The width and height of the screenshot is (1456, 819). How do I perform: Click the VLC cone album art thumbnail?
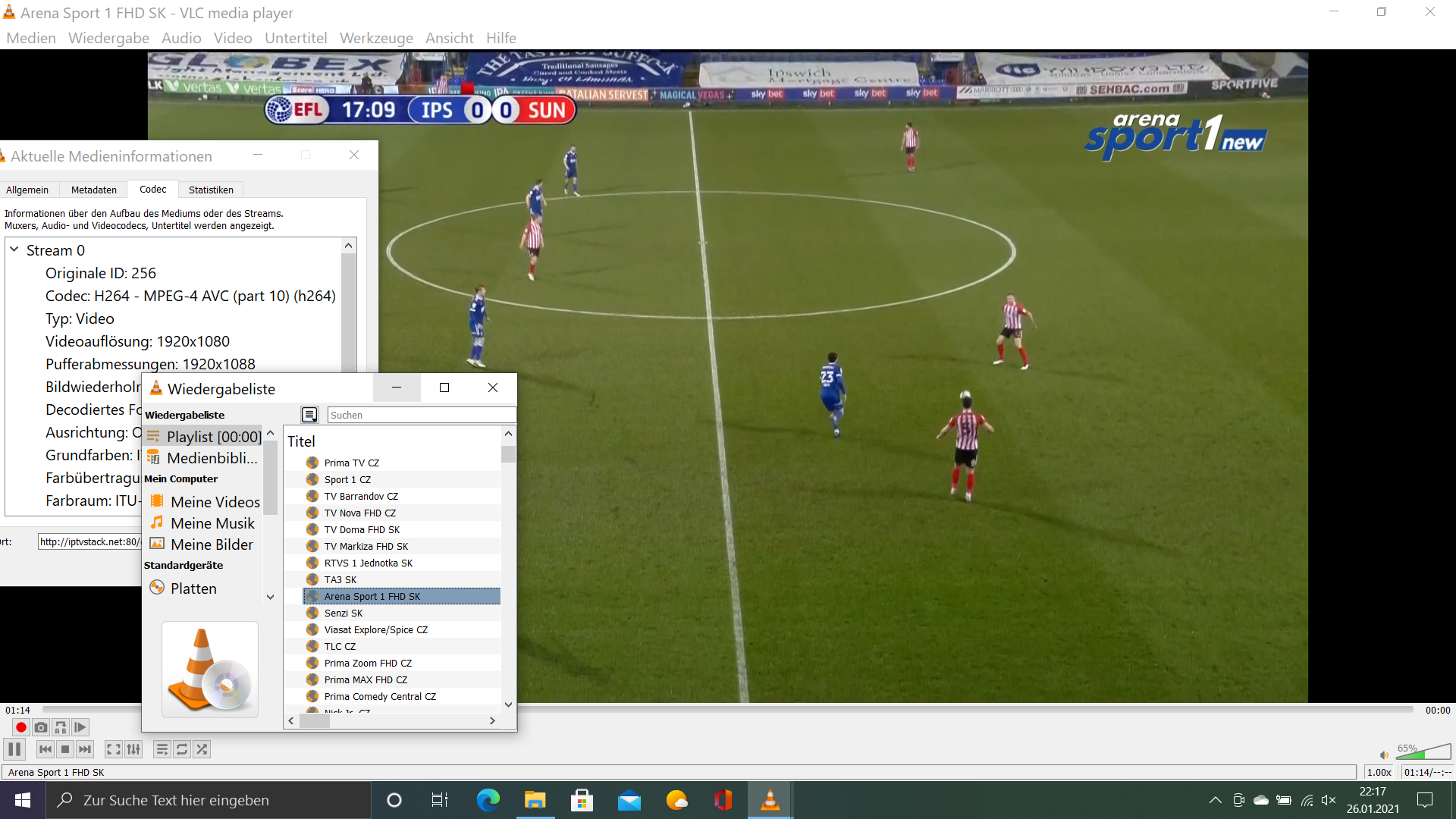pyautogui.click(x=210, y=670)
